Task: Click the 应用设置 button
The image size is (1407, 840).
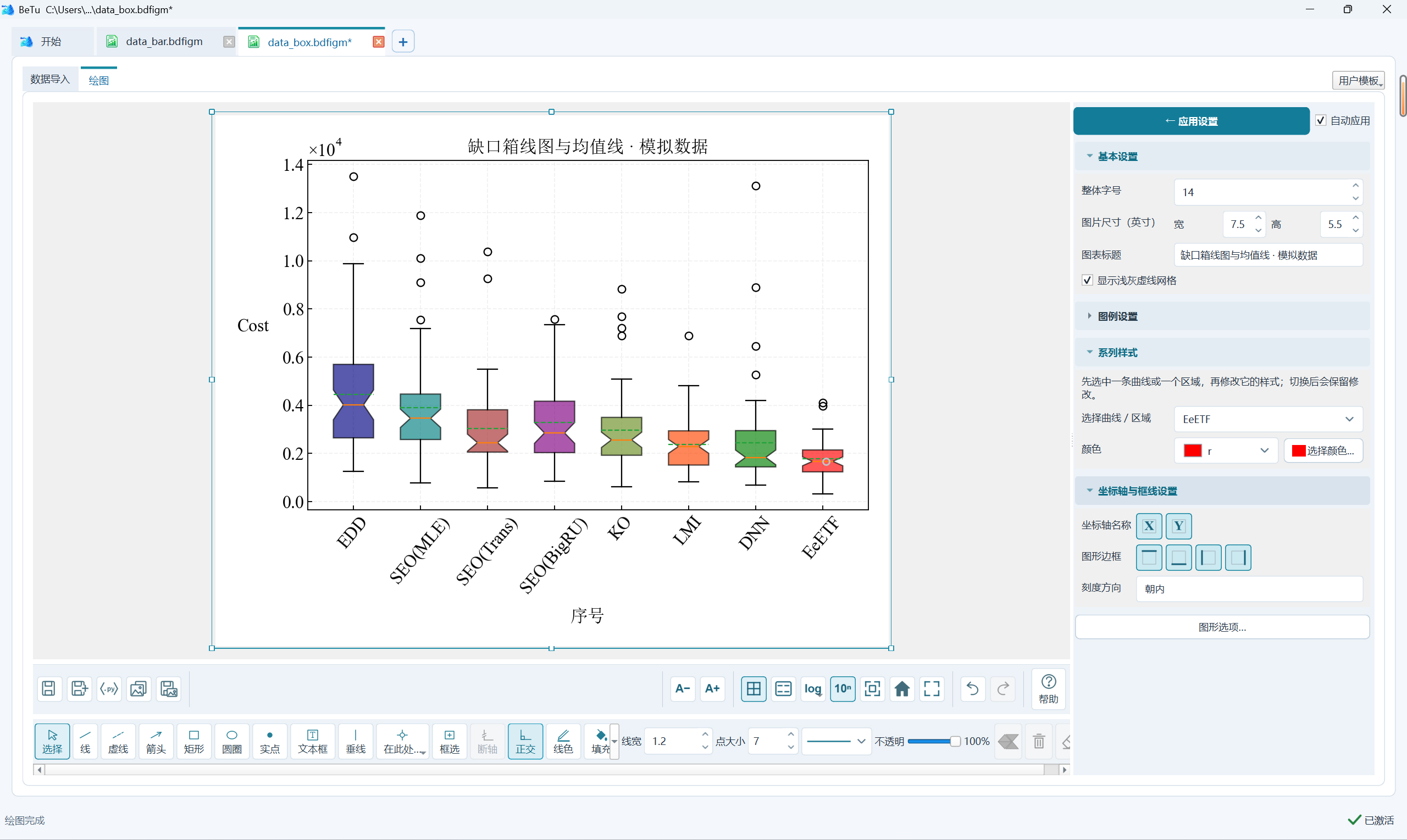Action: [x=1190, y=120]
